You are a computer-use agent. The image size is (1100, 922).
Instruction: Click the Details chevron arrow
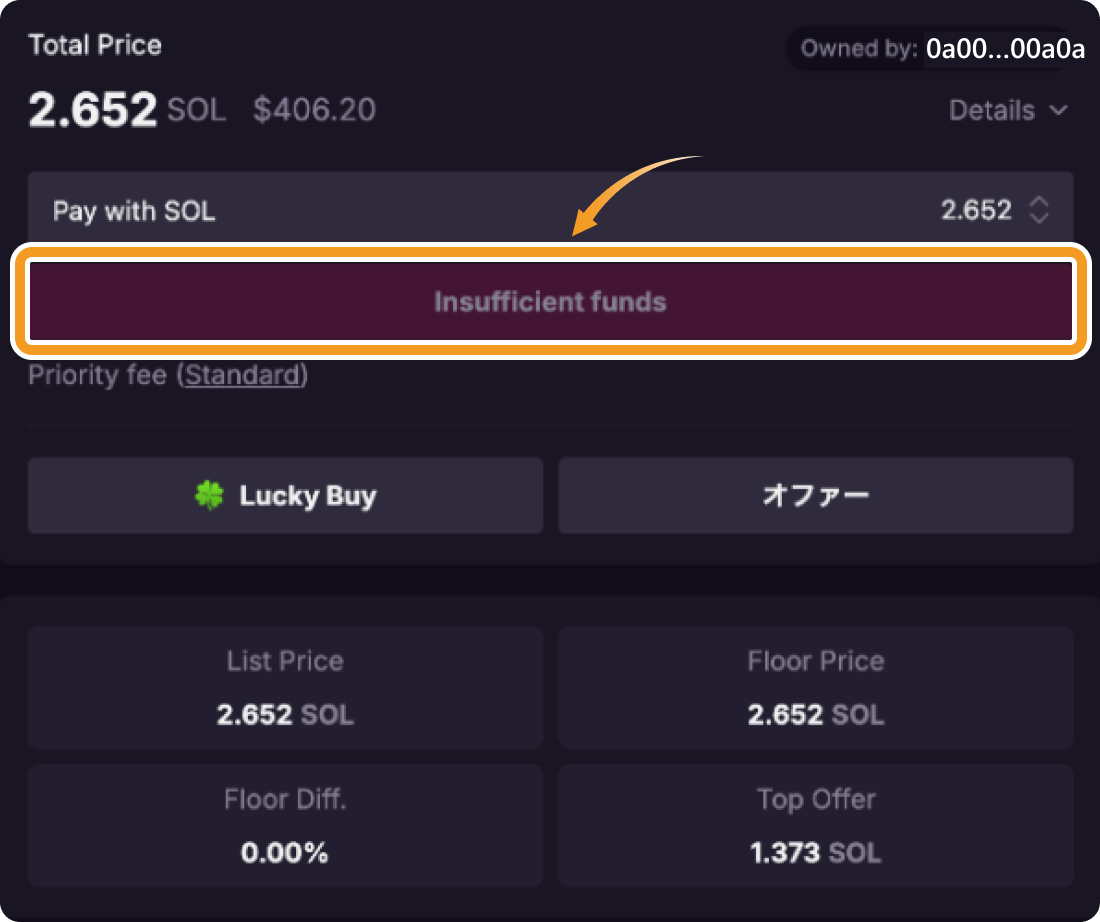[x=1059, y=110]
